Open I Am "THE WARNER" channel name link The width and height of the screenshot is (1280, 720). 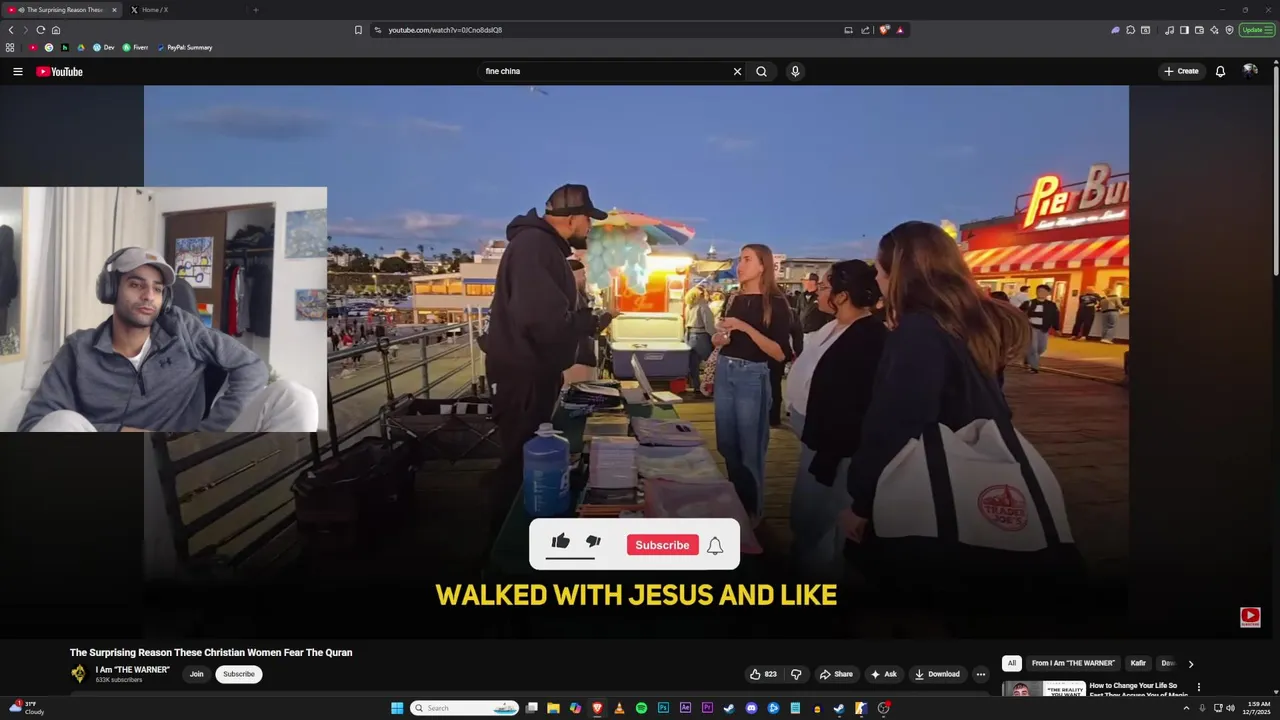point(133,670)
